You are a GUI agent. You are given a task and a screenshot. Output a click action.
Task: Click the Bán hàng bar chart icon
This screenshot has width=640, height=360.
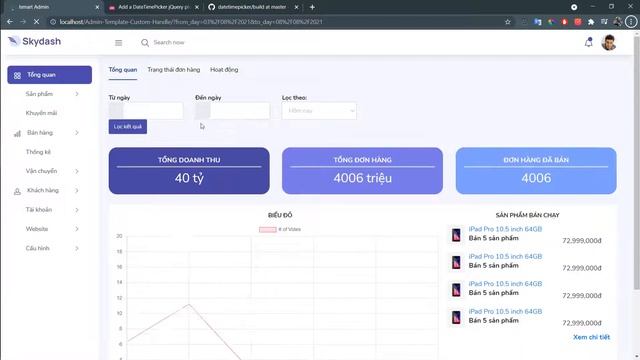point(17,133)
